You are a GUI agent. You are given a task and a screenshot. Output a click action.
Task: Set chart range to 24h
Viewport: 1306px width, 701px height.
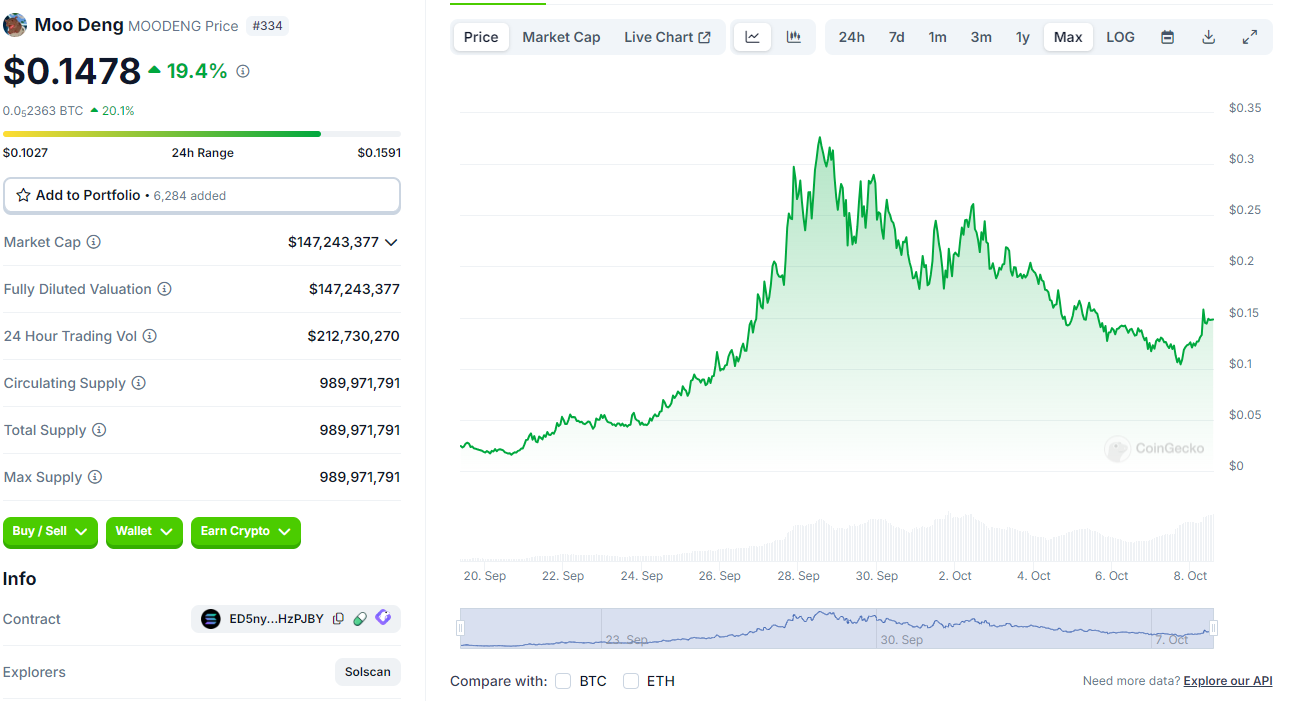tap(852, 37)
